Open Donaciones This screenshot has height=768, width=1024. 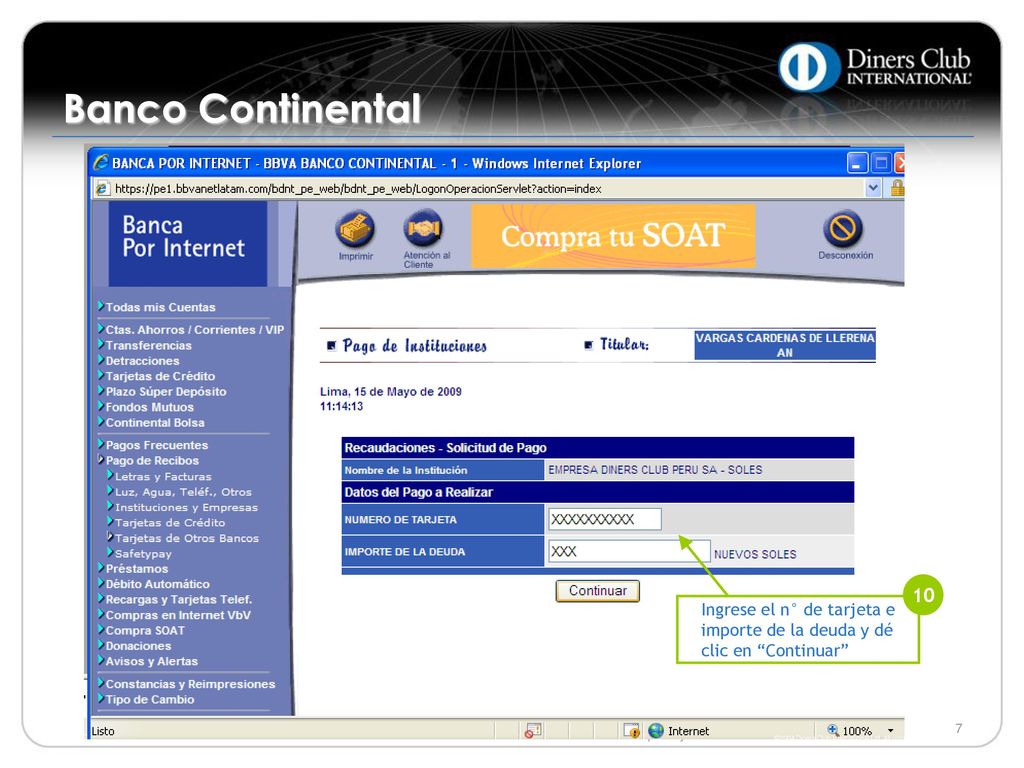138,646
